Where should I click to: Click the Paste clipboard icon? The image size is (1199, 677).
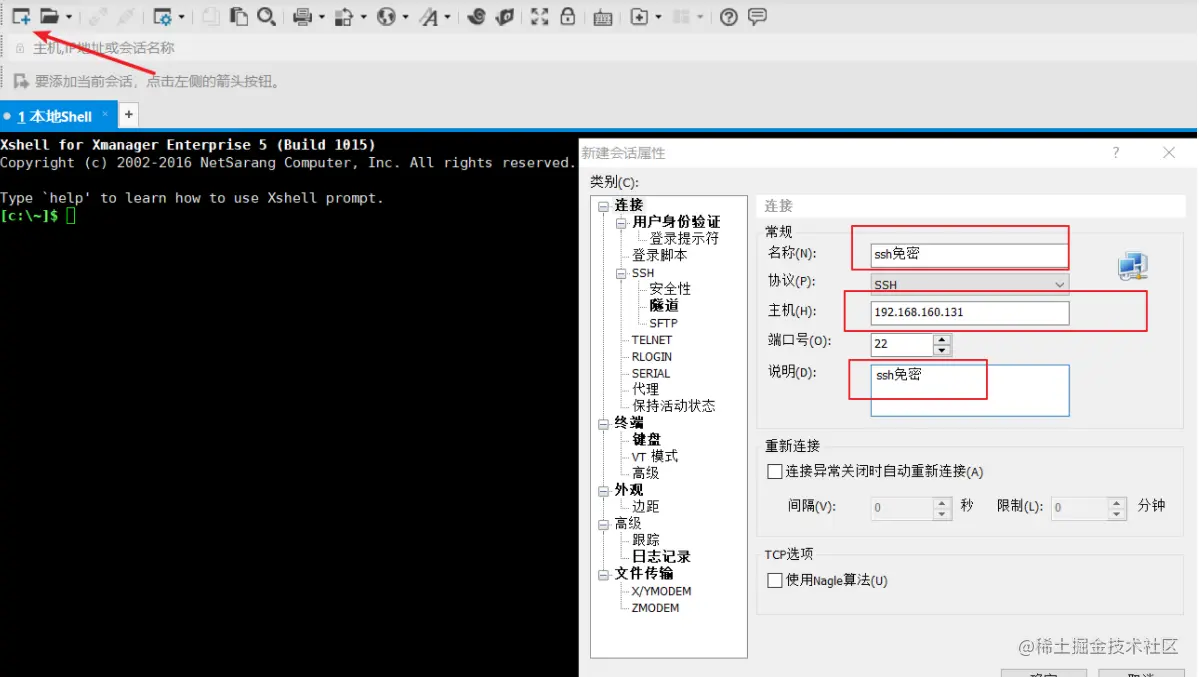[x=239, y=17]
